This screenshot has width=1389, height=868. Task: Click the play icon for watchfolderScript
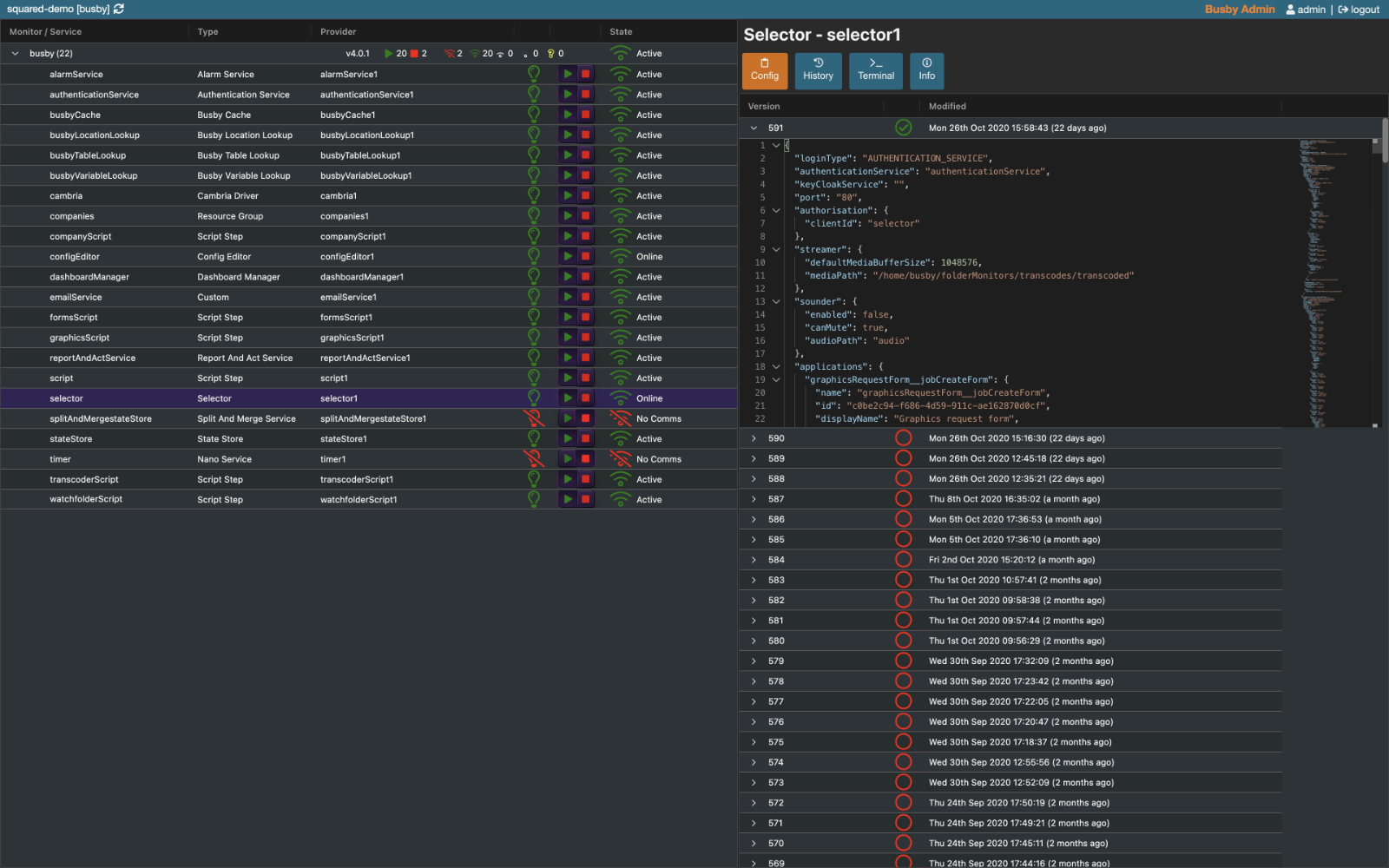tap(568, 499)
